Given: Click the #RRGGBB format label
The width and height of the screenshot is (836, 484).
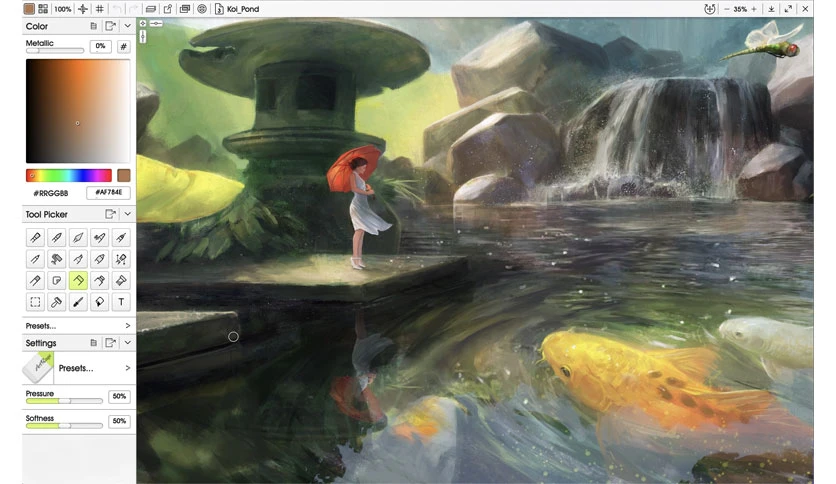Looking at the screenshot, I should (51, 193).
